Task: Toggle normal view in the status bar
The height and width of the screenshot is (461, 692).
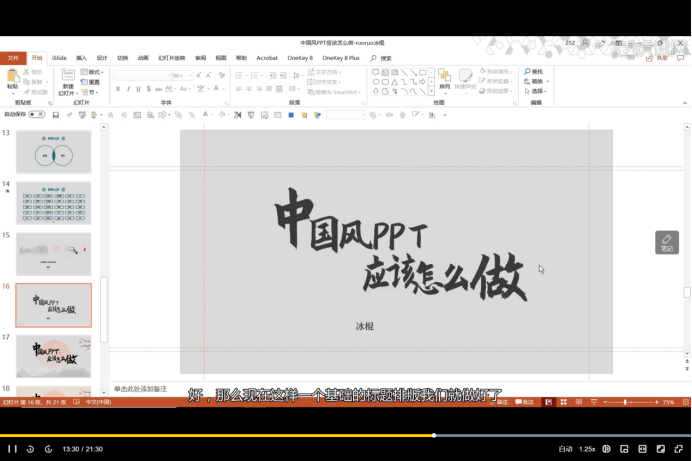Action: pos(549,402)
